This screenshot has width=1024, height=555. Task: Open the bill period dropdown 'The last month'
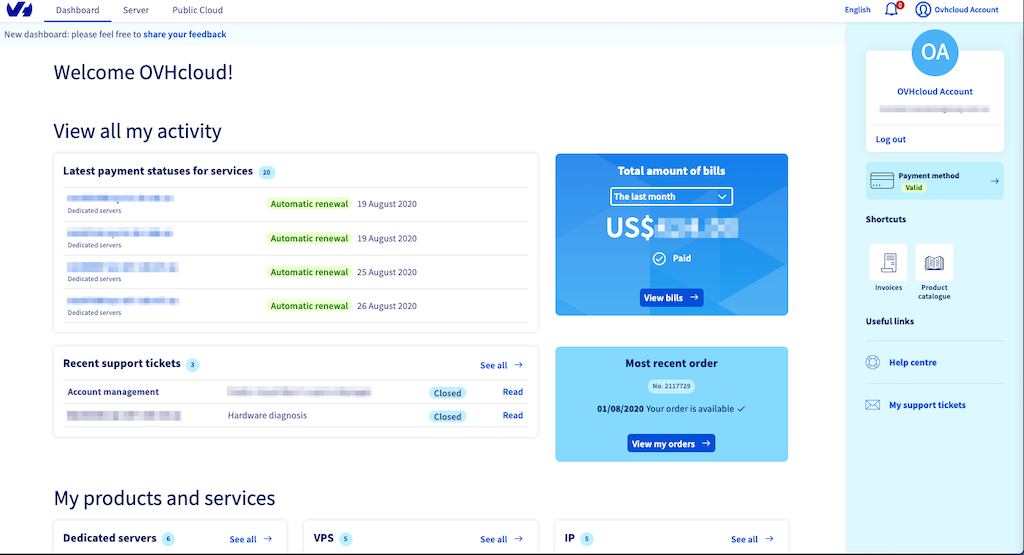(671, 197)
